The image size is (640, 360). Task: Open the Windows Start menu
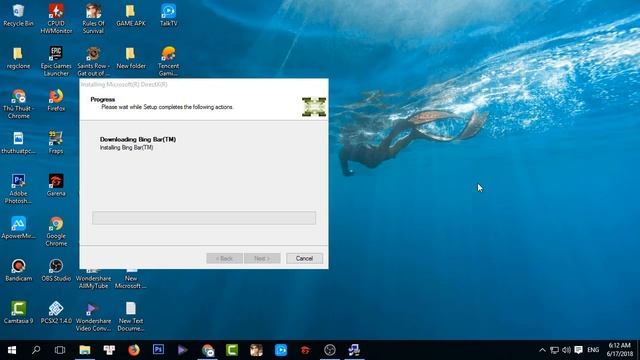11,350
